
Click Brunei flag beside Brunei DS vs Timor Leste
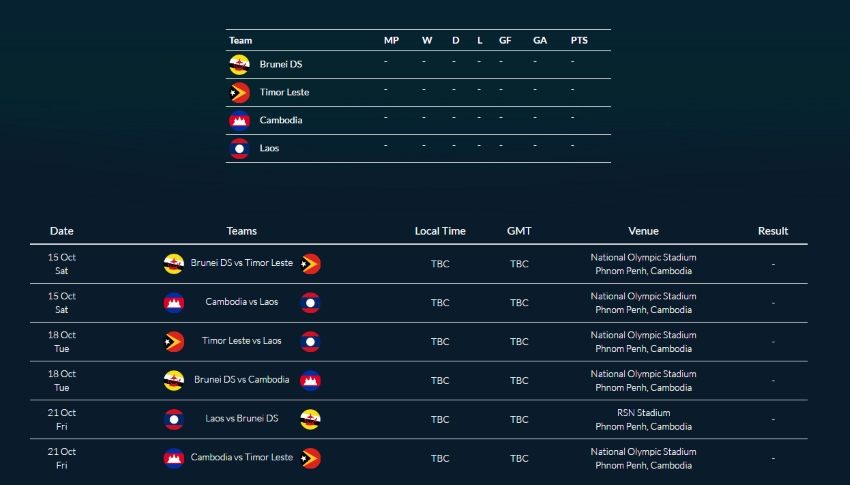[174, 264]
